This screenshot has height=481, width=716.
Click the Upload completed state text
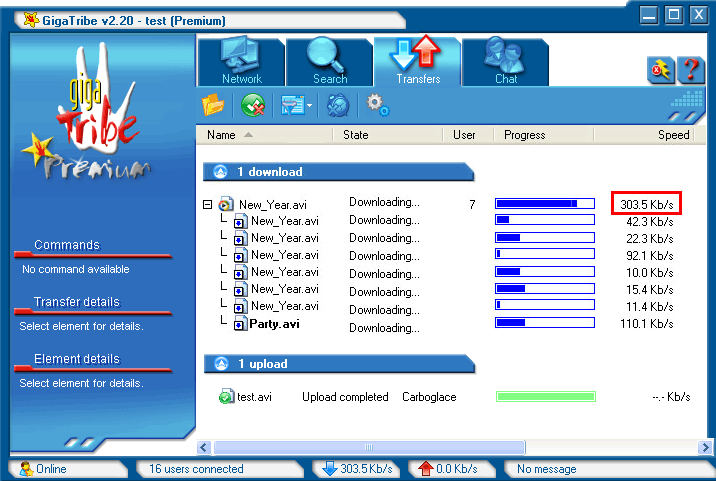pyautogui.click(x=345, y=397)
